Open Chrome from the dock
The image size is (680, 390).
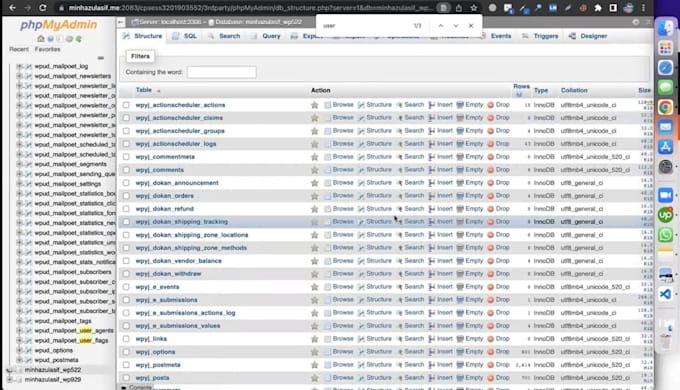[665, 107]
